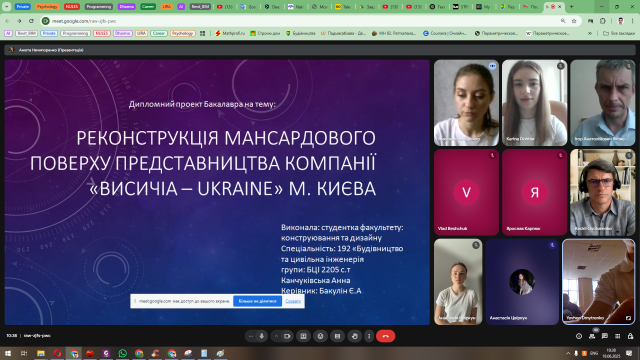This screenshot has height=360, width=640.
Task: Open the Programming tab group
Action: tap(99, 7)
